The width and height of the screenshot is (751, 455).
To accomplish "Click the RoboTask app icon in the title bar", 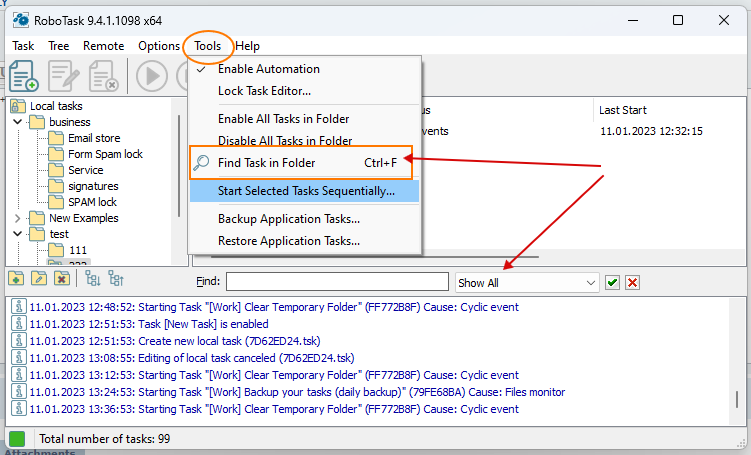I will (21, 20).
